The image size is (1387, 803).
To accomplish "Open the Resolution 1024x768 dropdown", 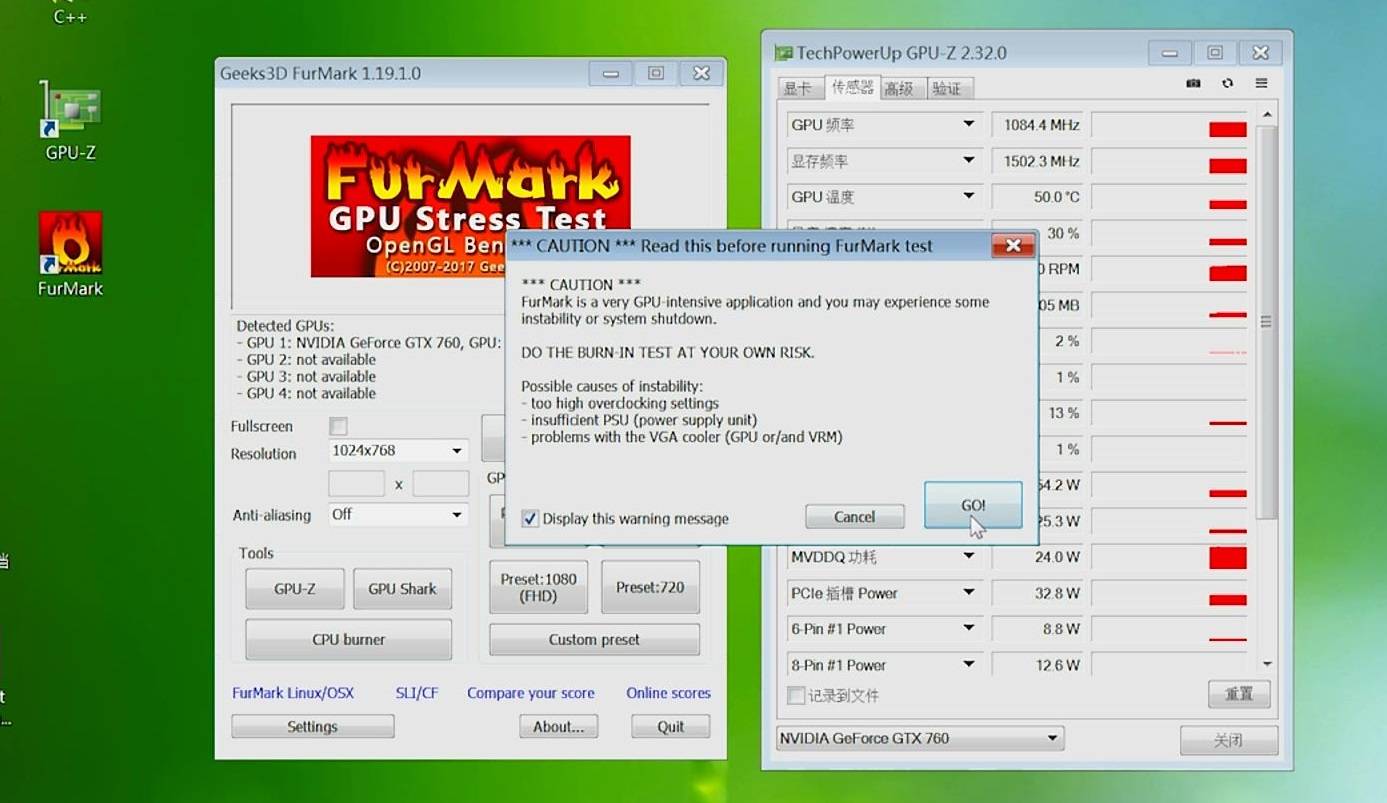I will coord(398,451).
